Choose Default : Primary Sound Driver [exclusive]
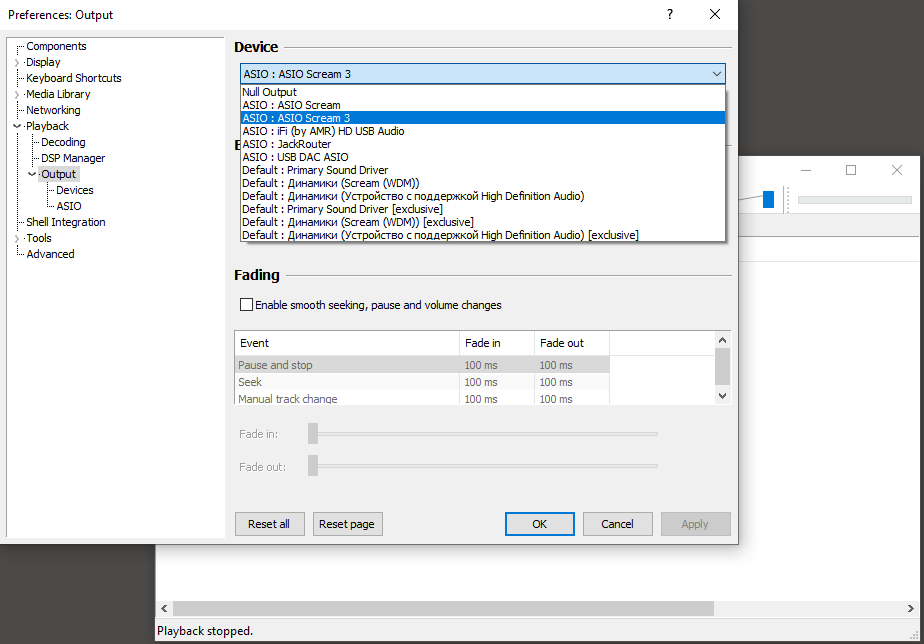924x644 pixels. [x=342, y=209]
